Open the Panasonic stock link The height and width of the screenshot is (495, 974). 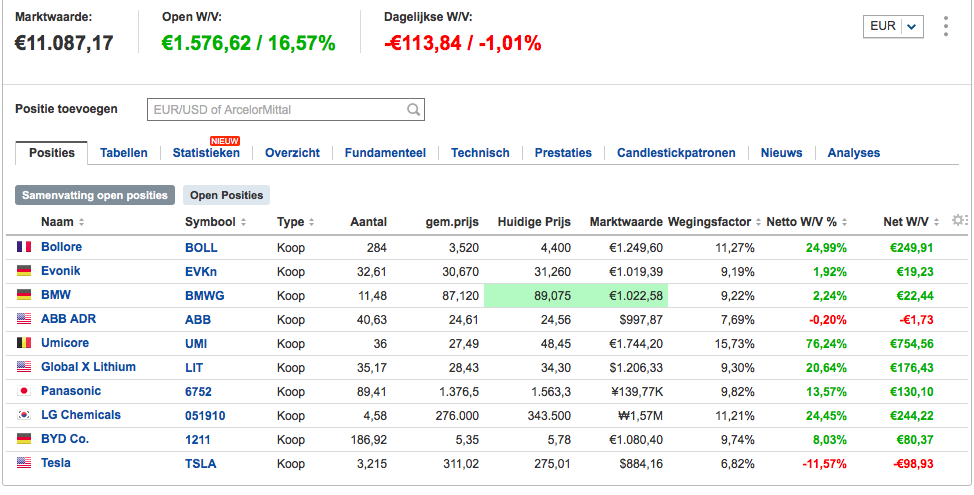(71, 391)
